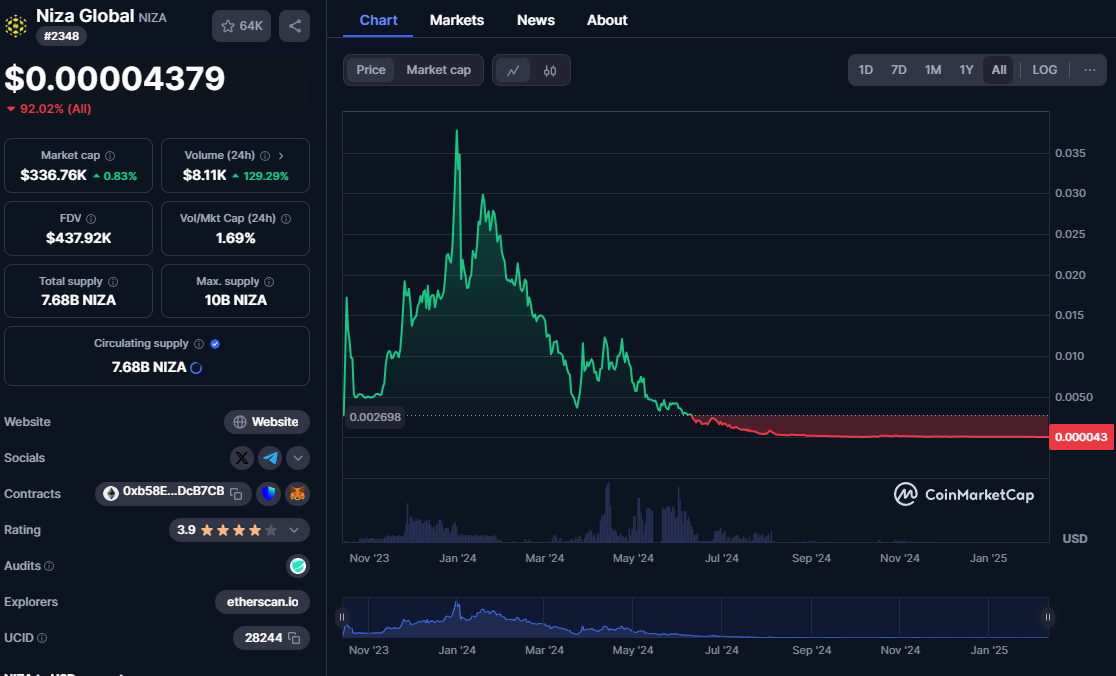Expand more socials dropdown

coord(298,458)
